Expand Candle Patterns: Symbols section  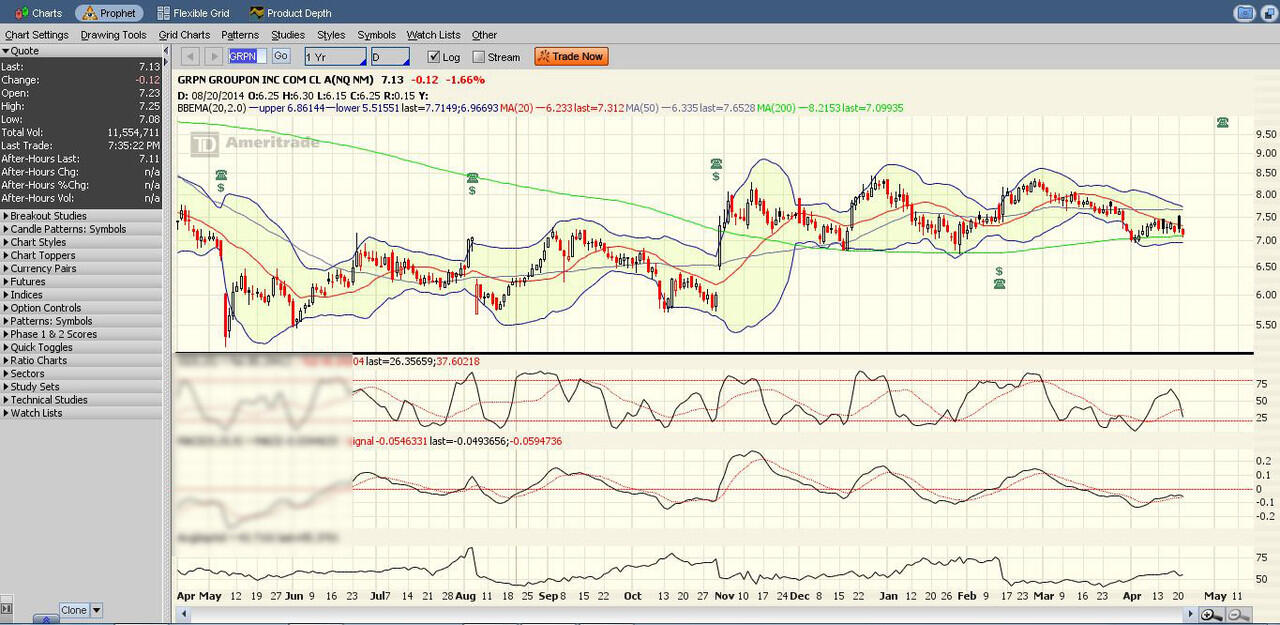(x=81, y=229)
